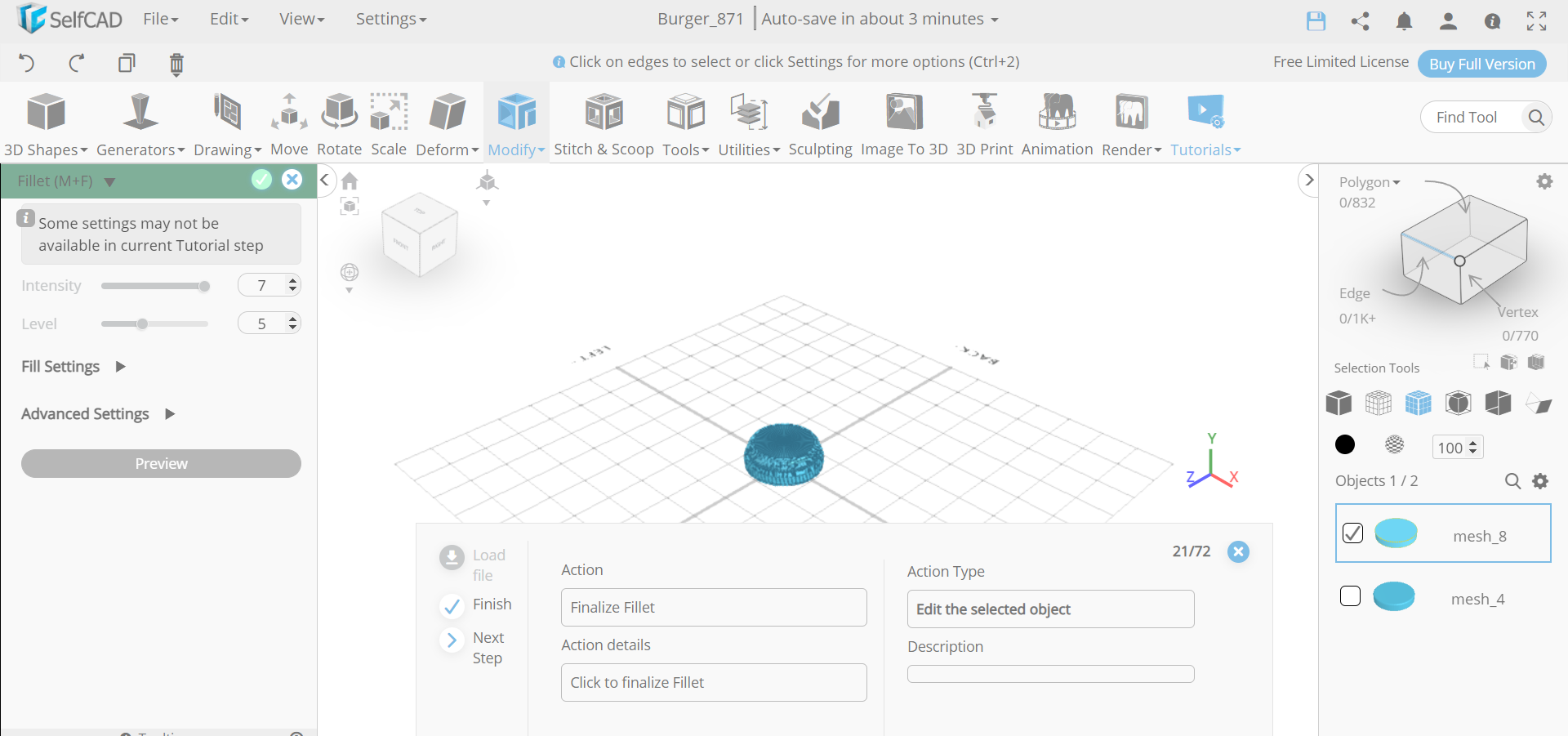The width and height of the screenshot is (1568, 736).
Task: Open the Settings menu
Action: point(390,19)
